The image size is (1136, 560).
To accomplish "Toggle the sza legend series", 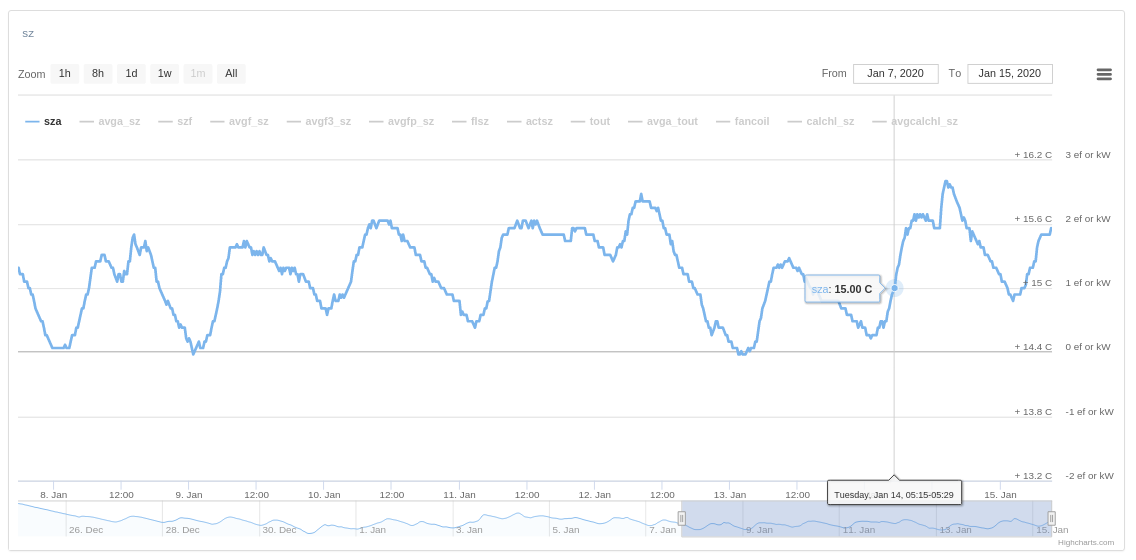I will click(x=43, y=122).
